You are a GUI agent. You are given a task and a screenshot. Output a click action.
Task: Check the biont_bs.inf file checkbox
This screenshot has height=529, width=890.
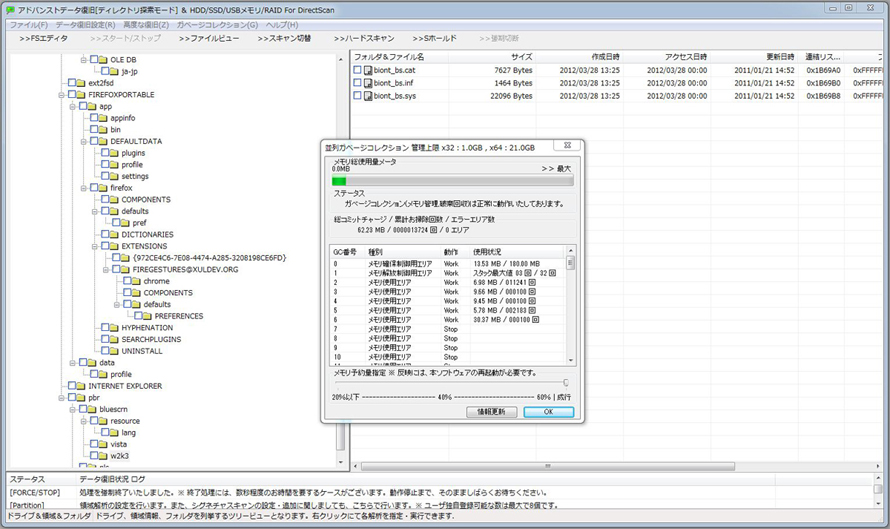(x=357, y=83)
